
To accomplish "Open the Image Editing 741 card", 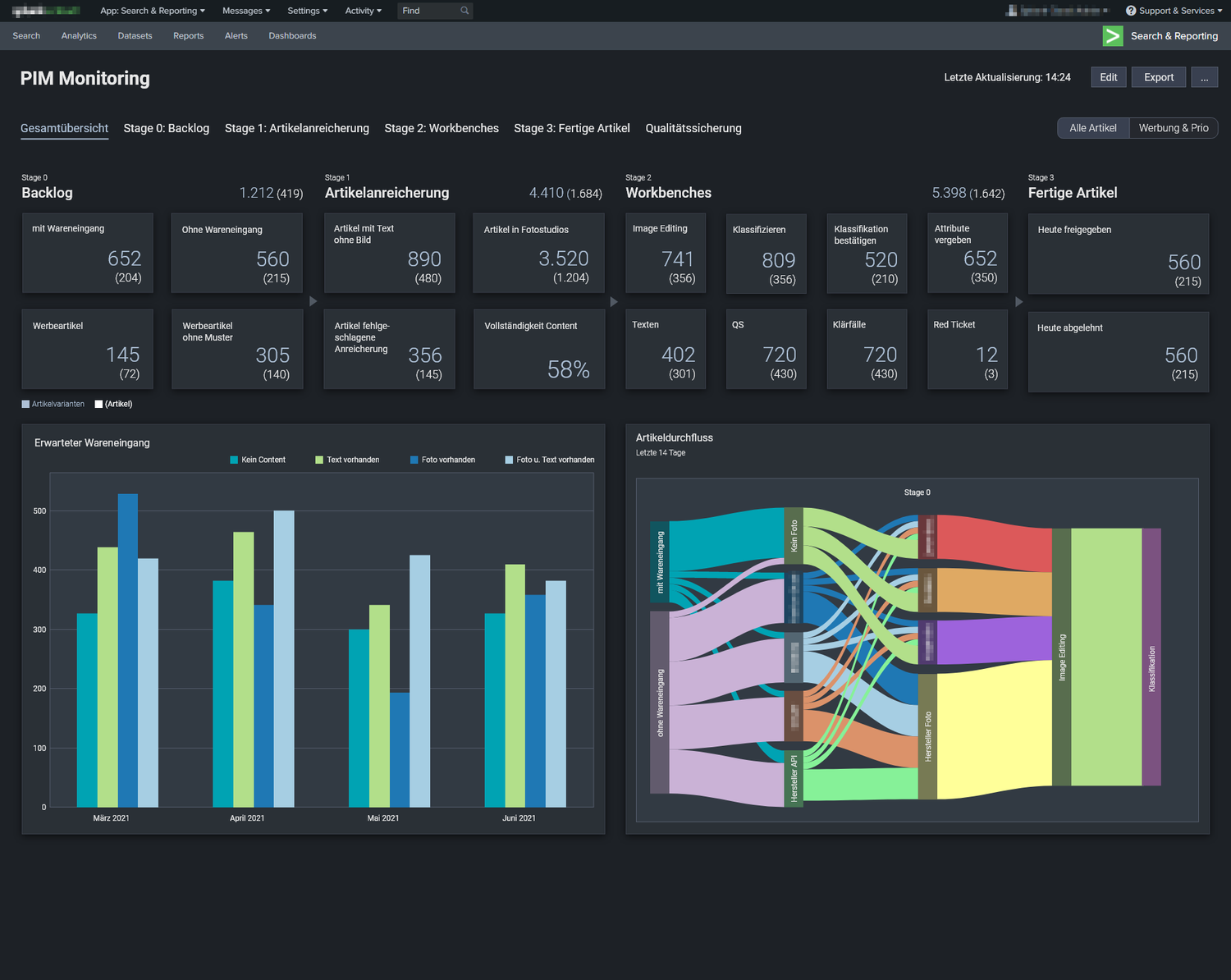I will (666, 253).
